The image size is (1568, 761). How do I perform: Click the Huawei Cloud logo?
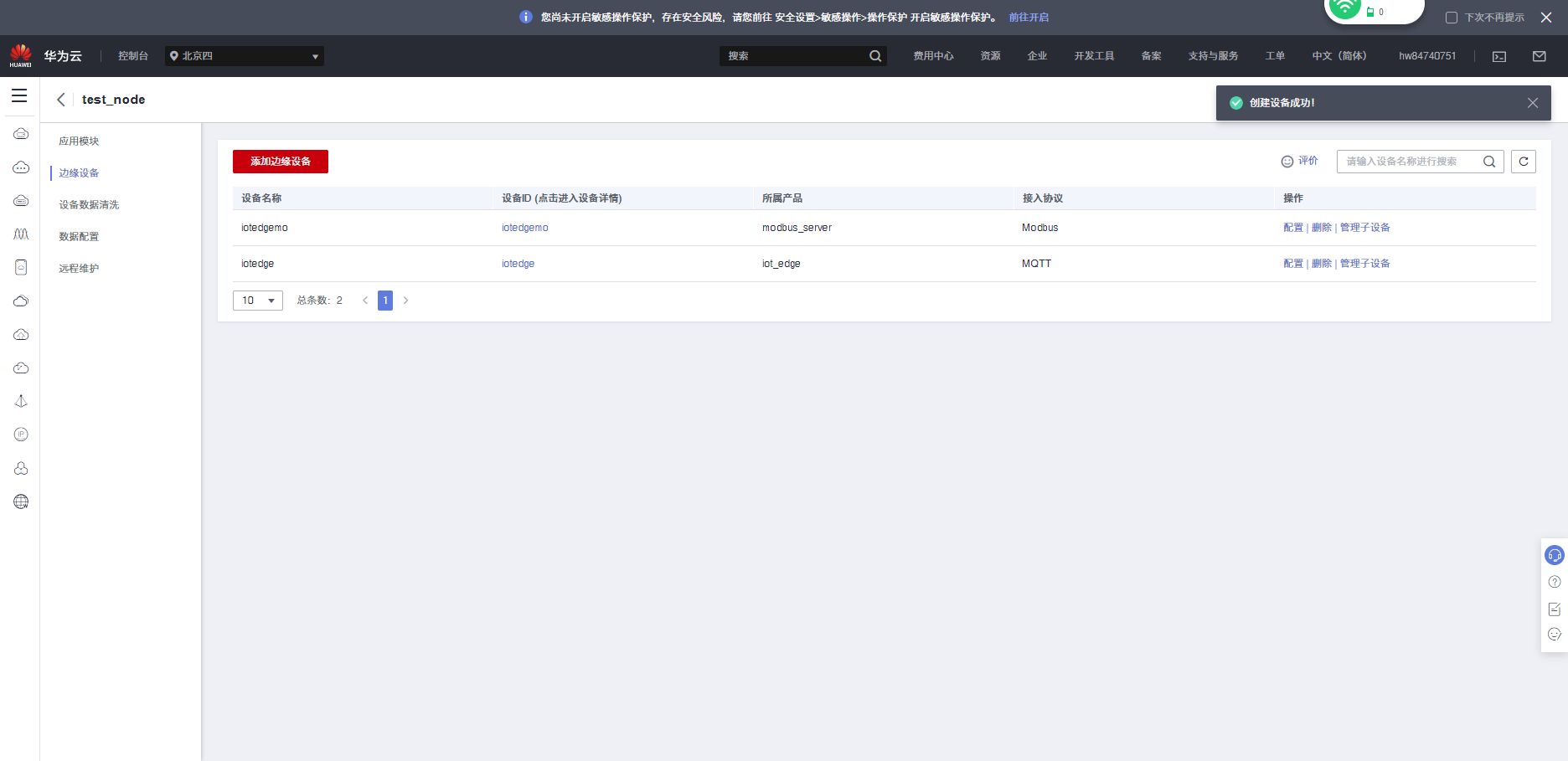[21, 56]
